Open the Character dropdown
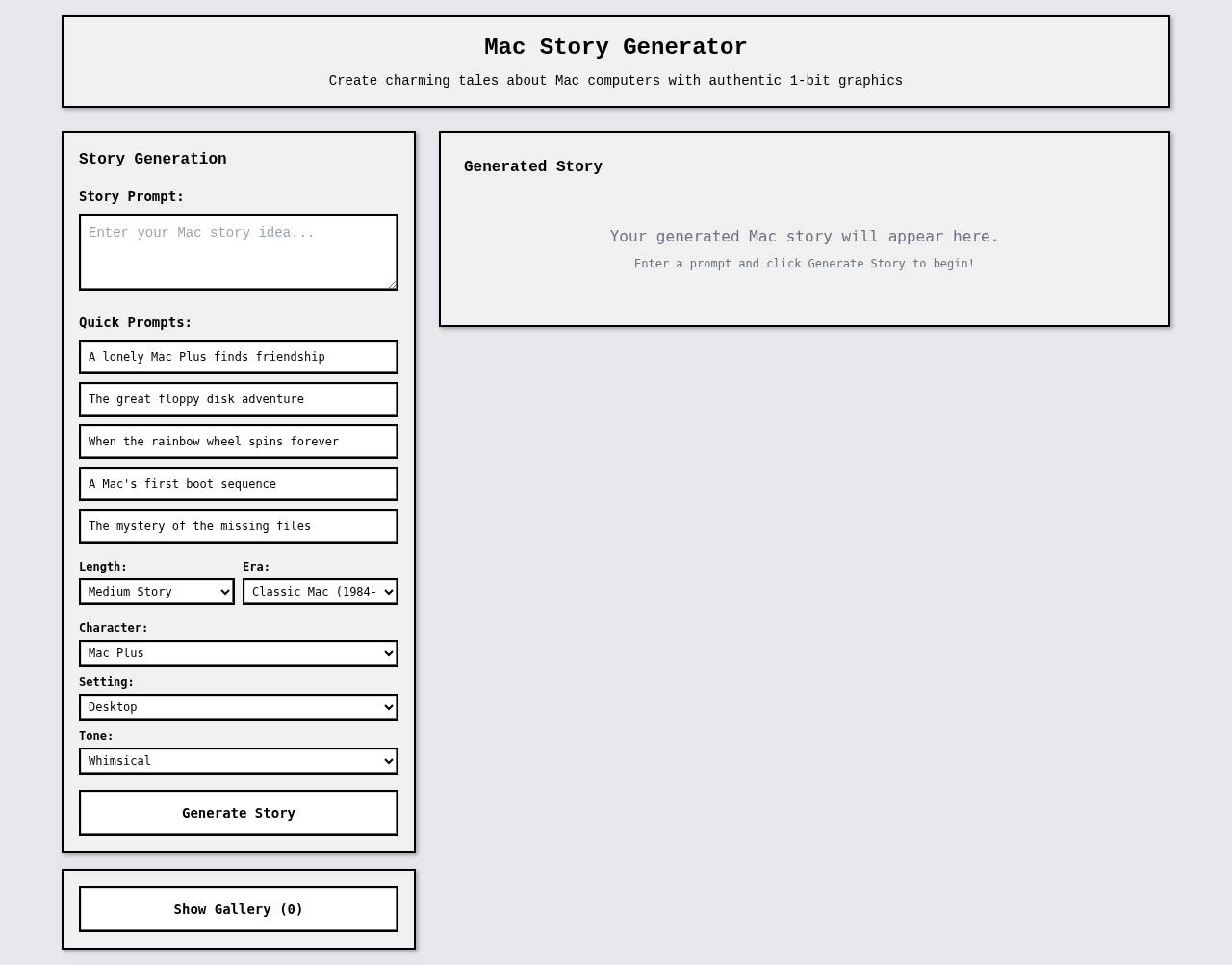1232x965 pixels. (238, 652)
